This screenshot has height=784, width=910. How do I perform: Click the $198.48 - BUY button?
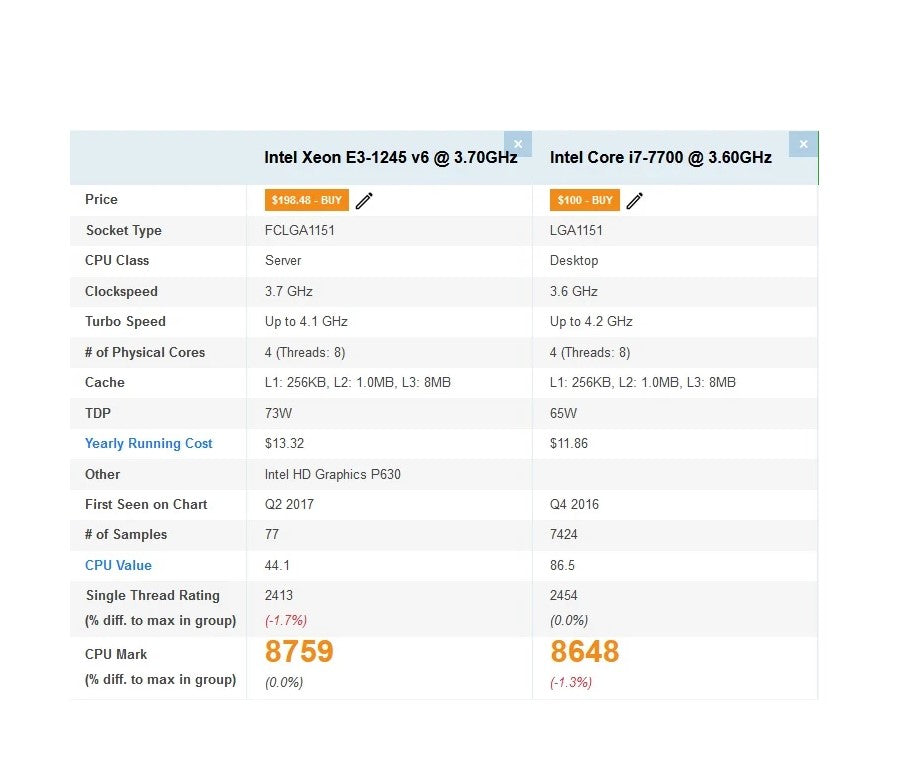306,200
